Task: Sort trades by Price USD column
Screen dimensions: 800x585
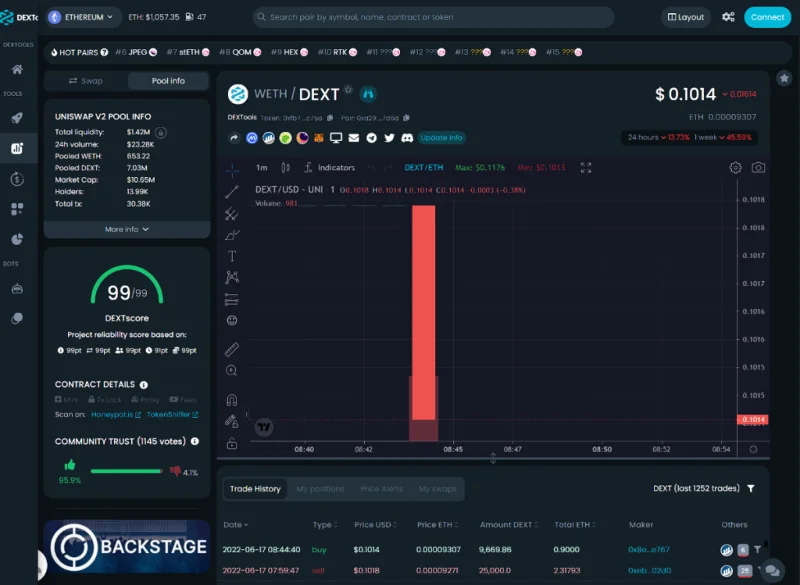Action: [x=376, y=524]
